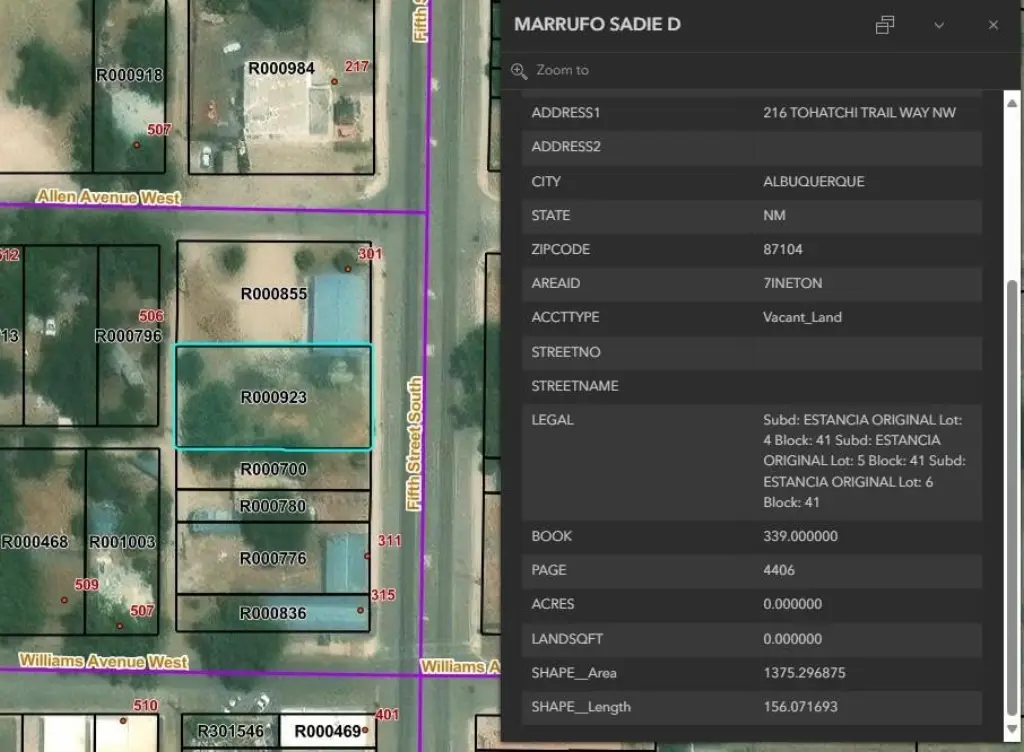Image resolution: width=1024 pixels, height=752 pixels.
Task: Click parcel R000468
Action: (35, 542)
